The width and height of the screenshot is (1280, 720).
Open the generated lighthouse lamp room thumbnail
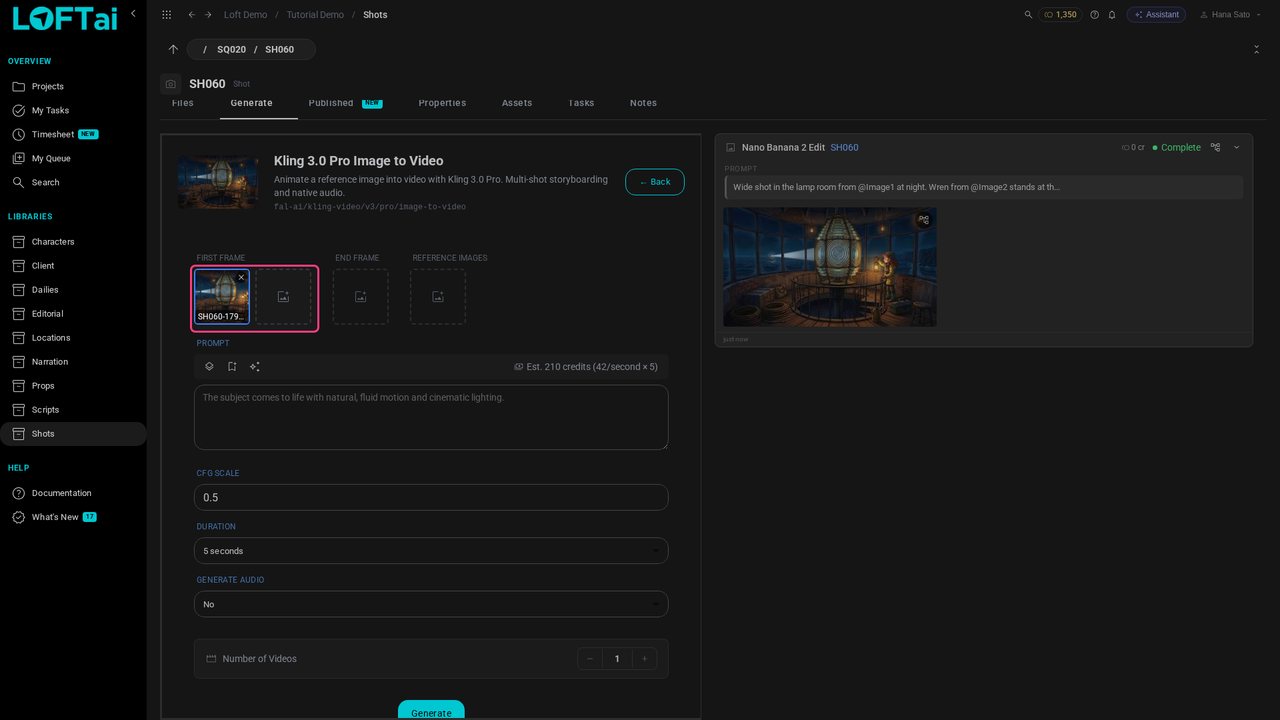point(830,267)
